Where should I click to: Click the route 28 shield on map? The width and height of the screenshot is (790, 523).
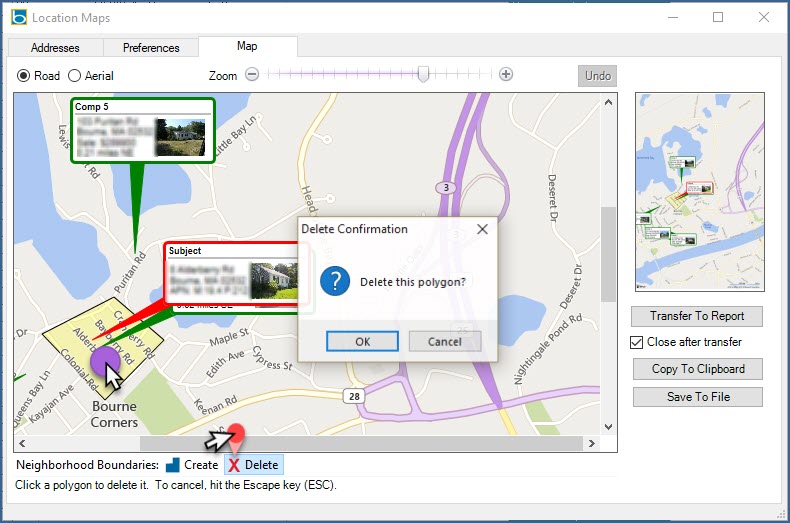coord(354,397)
